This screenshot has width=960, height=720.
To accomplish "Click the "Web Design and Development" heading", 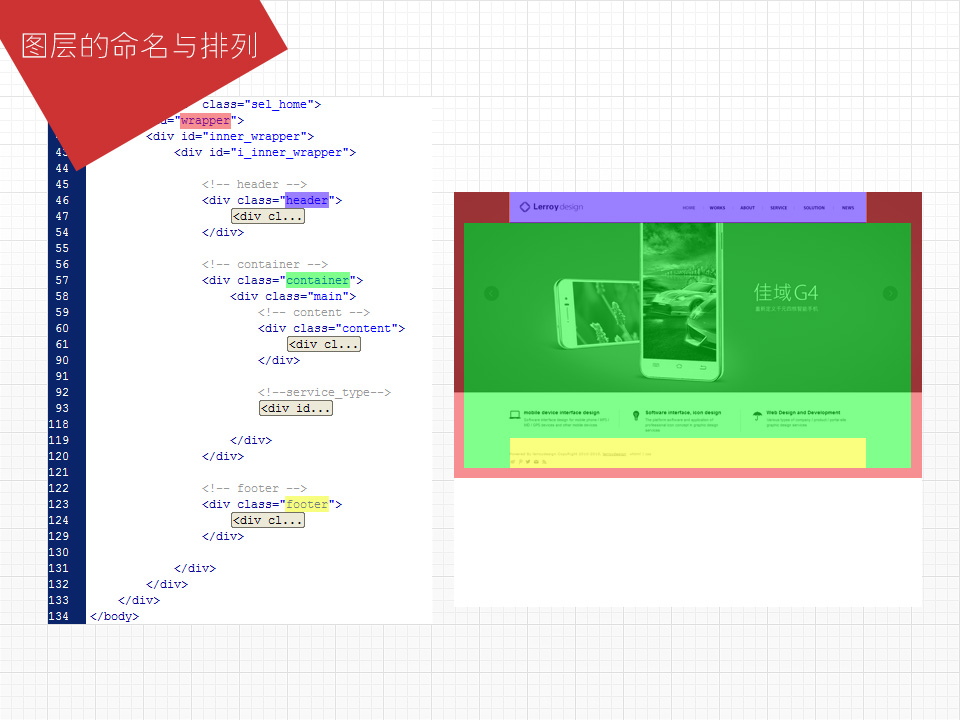I will [803, 413].
